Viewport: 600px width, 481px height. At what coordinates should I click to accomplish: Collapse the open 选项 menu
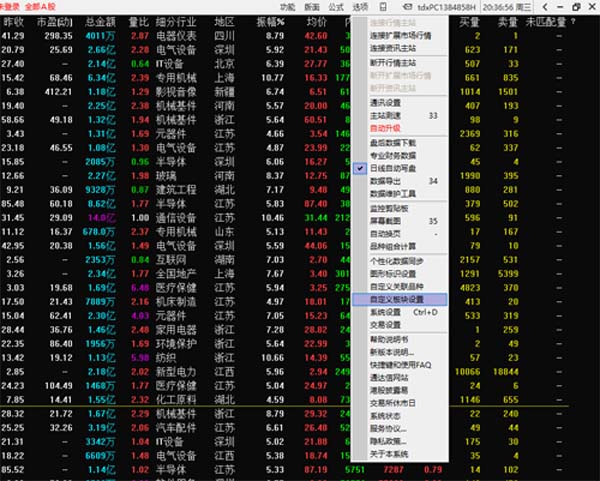pos(360,6)
